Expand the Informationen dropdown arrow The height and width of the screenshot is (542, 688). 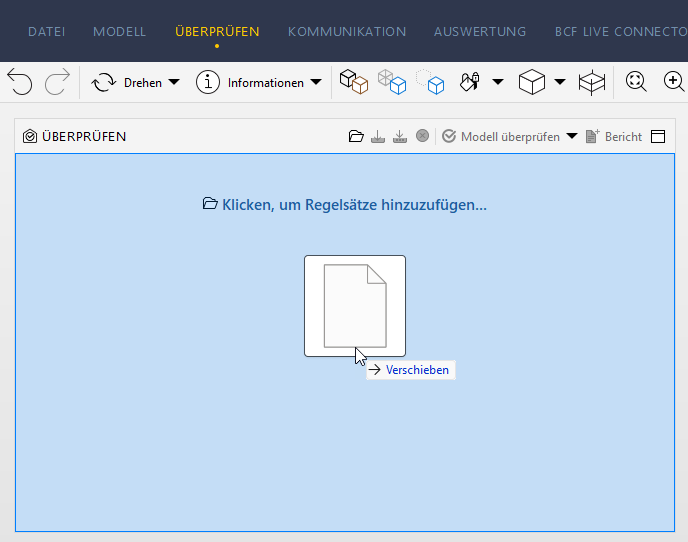(316, 82)
